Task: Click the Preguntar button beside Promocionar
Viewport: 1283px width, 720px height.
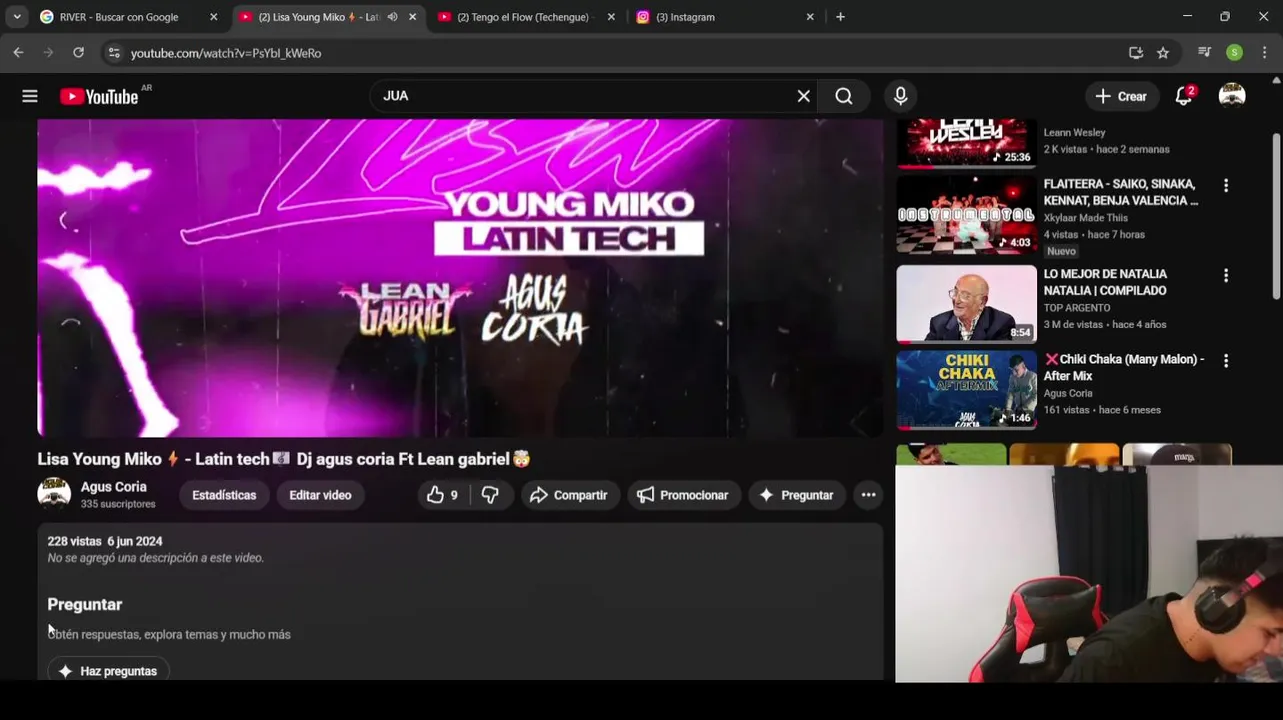Action: point(797,495)
